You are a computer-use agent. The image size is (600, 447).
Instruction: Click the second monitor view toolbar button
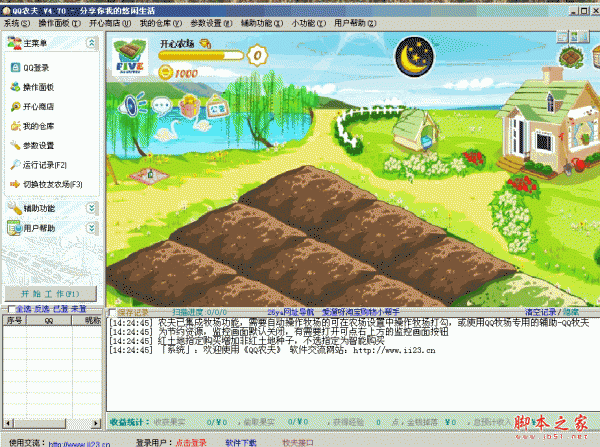(x=574, y=37)
